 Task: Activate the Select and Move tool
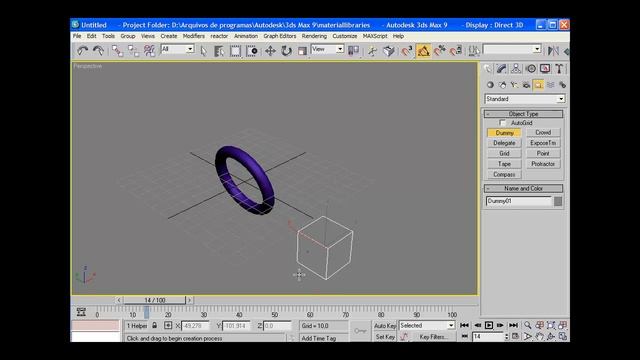pyautogui.click(x=270, y=51)
